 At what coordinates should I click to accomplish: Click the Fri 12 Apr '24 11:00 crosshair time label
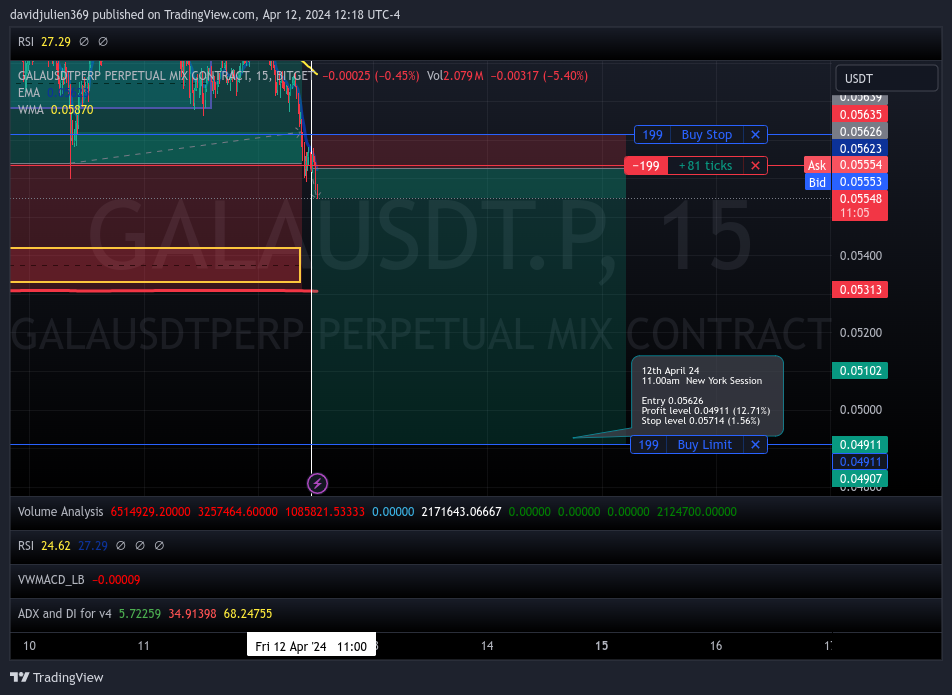click(x=311, y=646)
